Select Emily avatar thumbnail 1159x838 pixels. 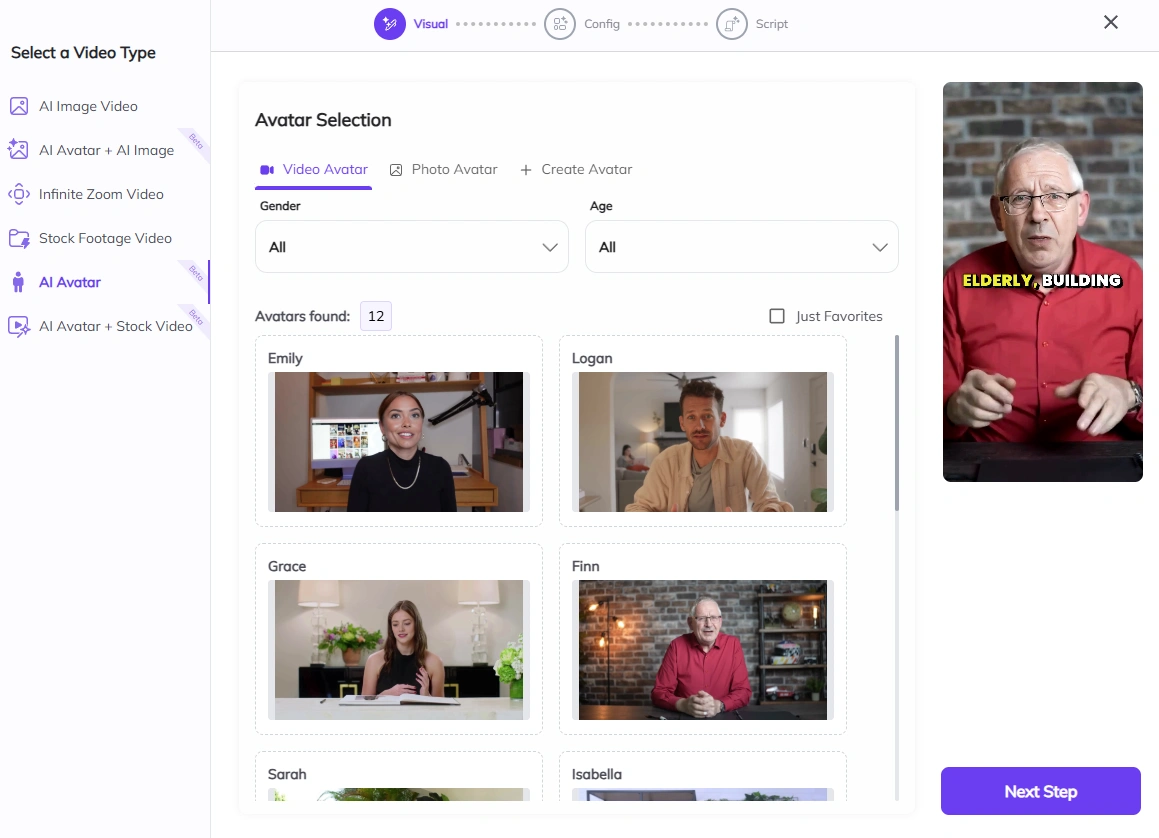398,442
